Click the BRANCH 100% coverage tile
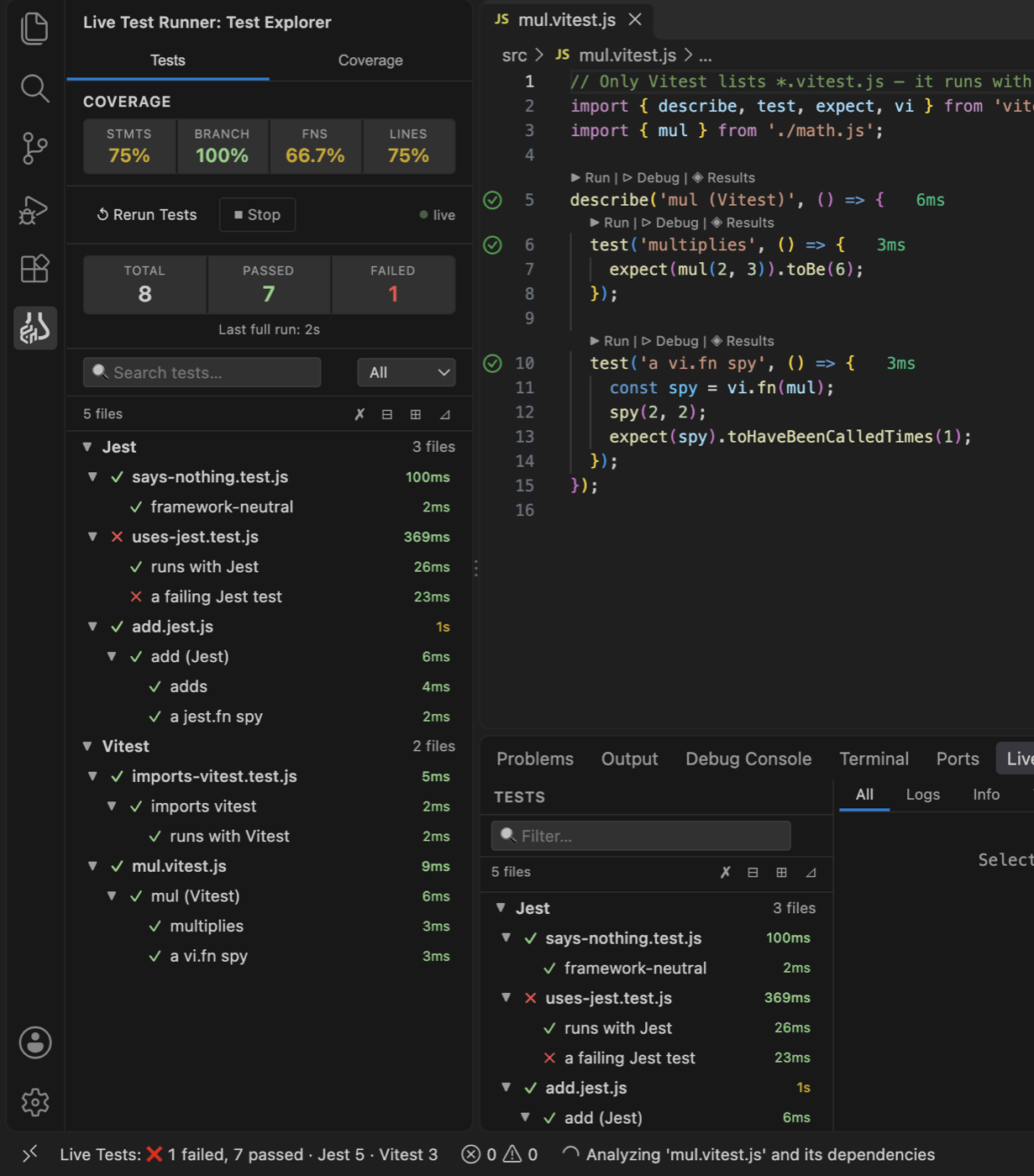This screenshot has height=1176, width=1034. coord(222,146)
